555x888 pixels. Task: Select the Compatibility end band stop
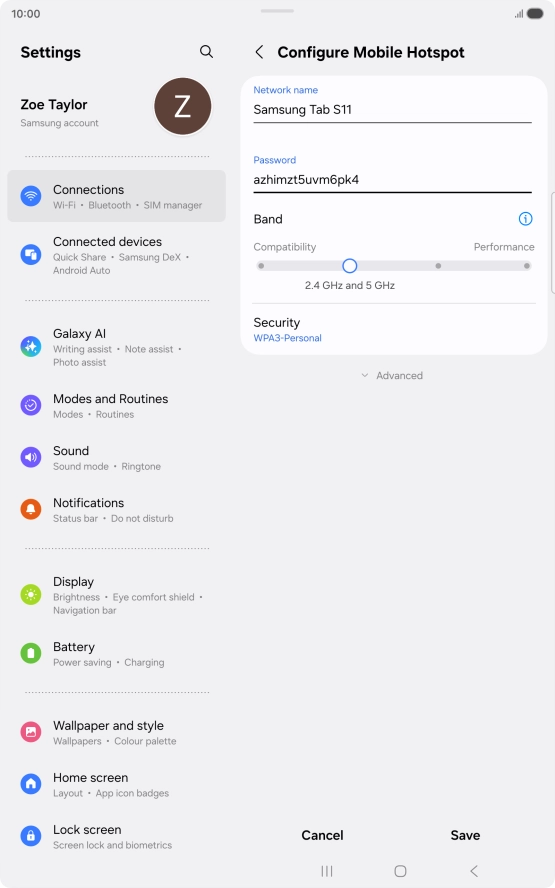tap(261, 266)
